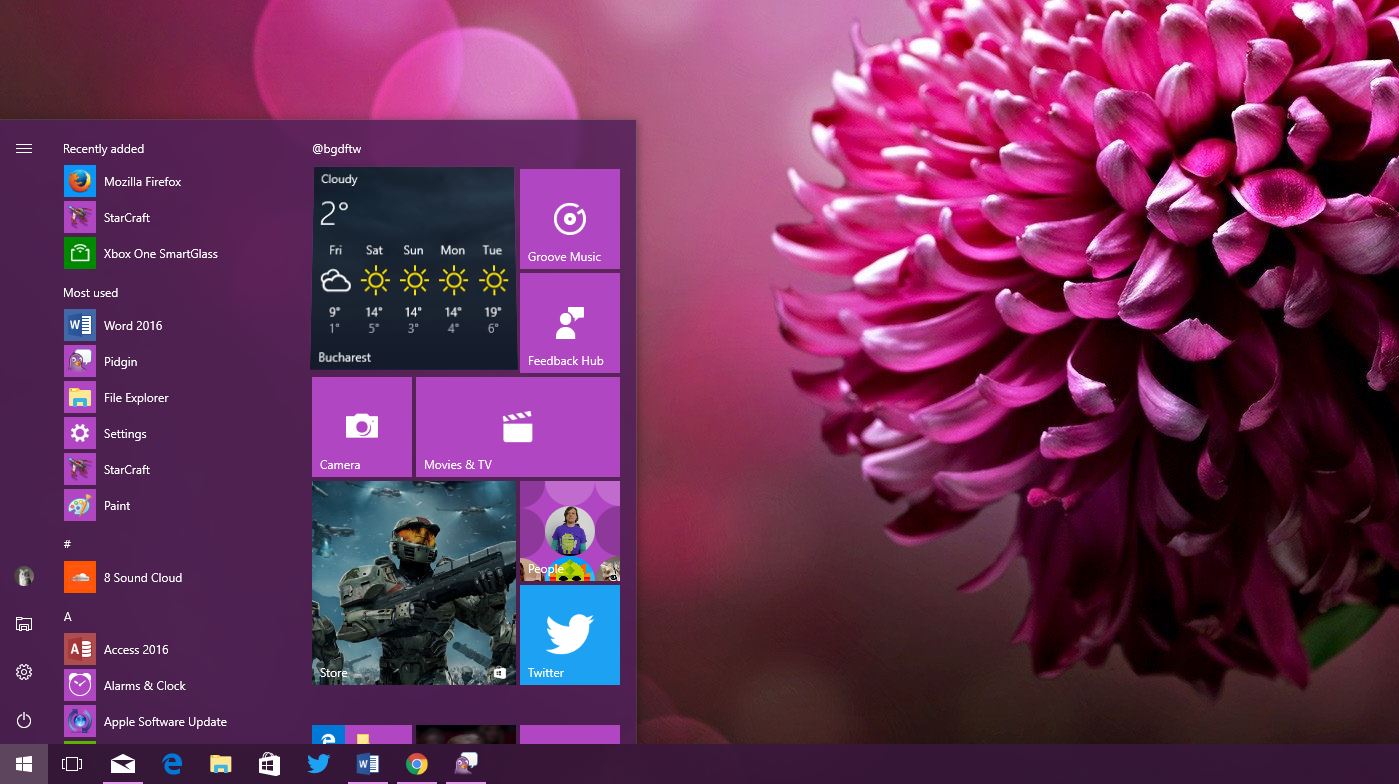Screen dimensions: 1399x784
Task: Switch to Google Chrome on taskbar
Action: [417, 764]
